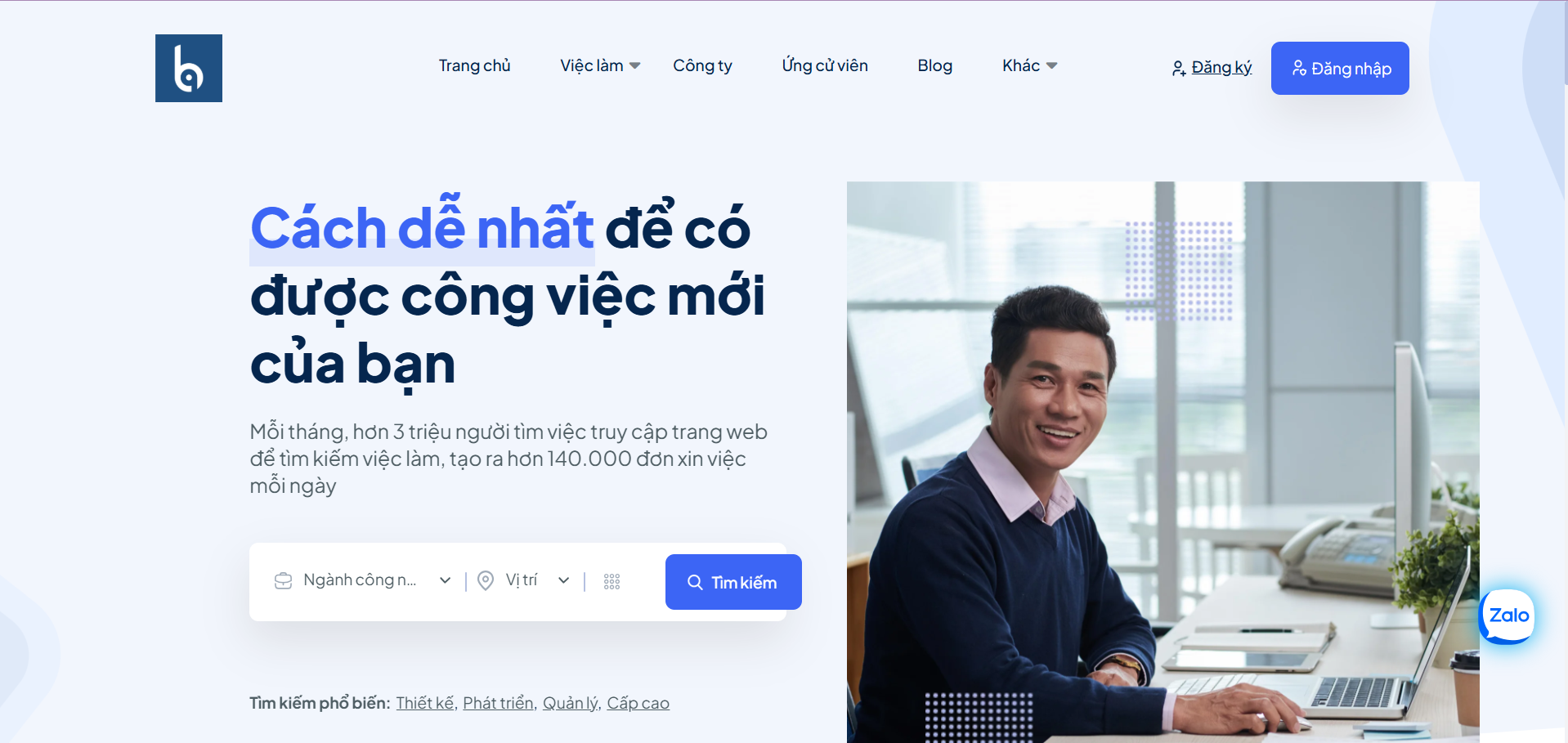Open the Ứng cử viên page
The height and width of the screenshot is (743, 1568).
(x=825, y=65)
